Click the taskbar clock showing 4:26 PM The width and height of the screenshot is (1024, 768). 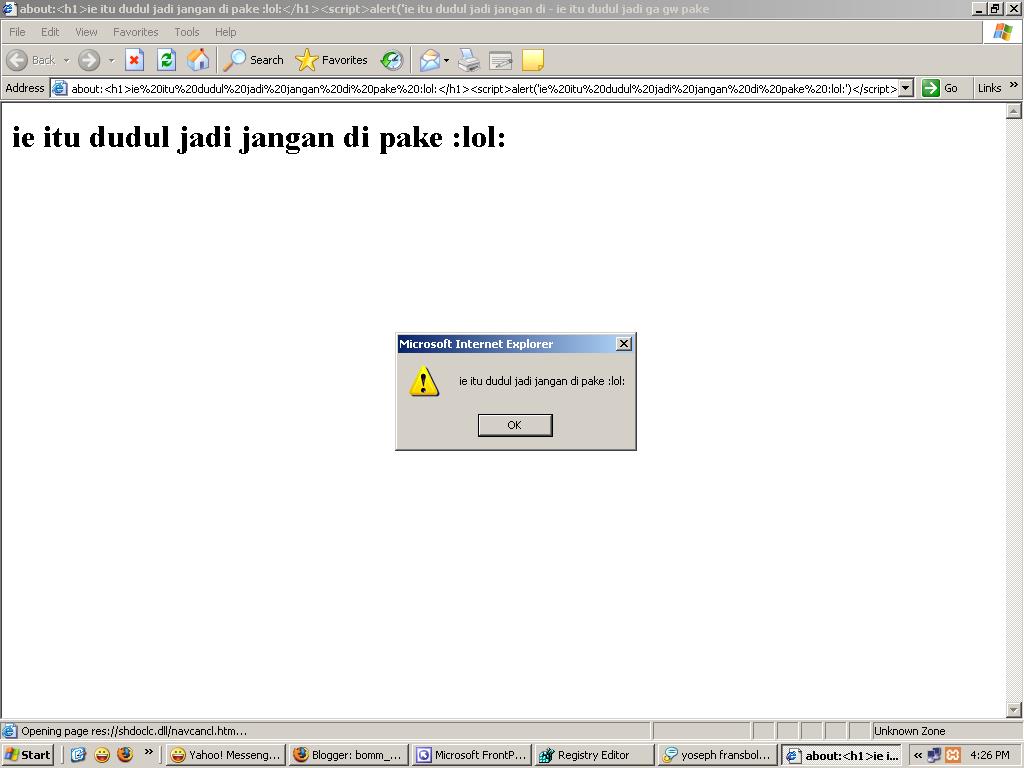[x=990, y=755]
